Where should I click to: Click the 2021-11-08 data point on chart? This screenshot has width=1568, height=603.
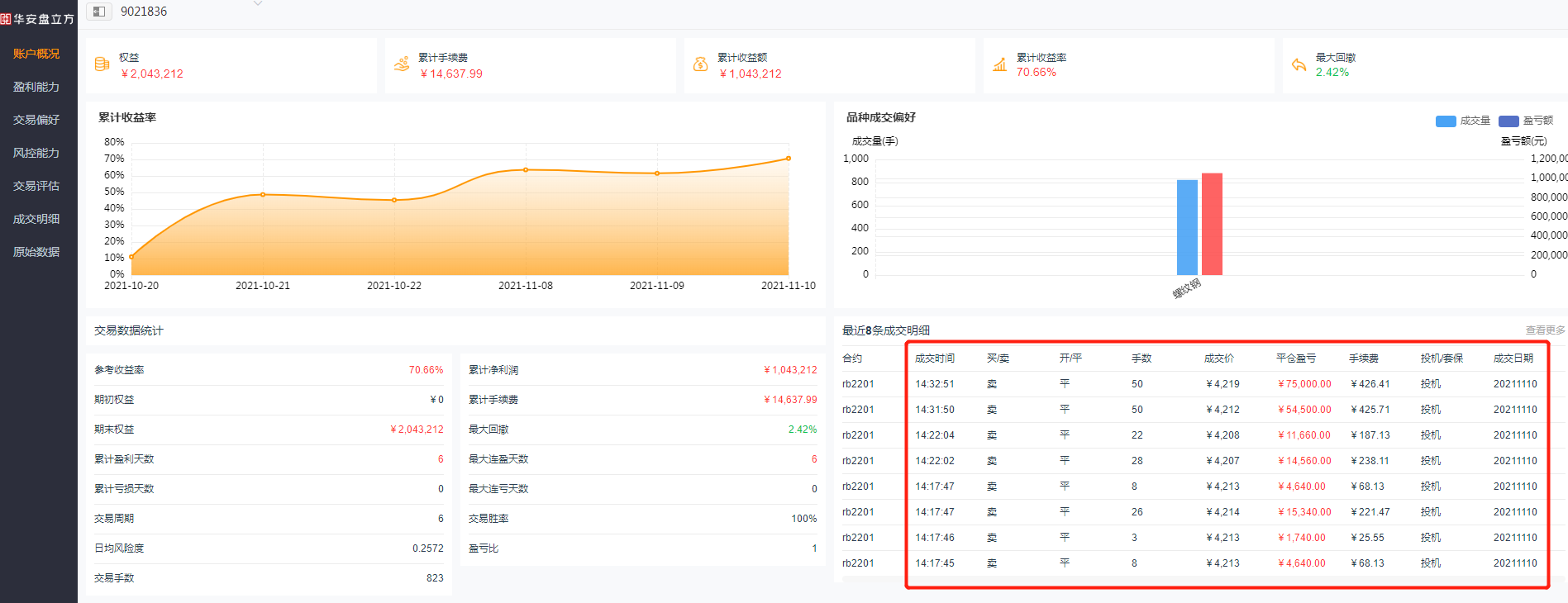point(526,170)
